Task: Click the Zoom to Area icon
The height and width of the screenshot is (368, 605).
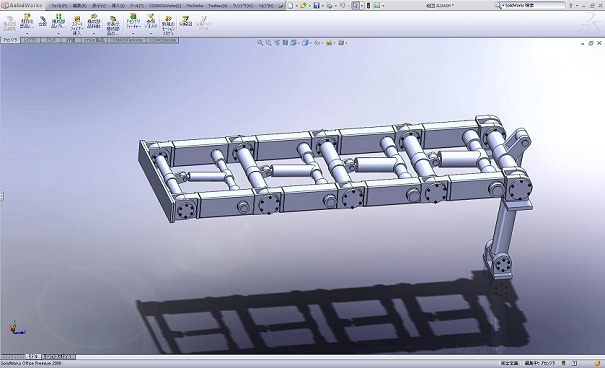Action: coord(268,43)
